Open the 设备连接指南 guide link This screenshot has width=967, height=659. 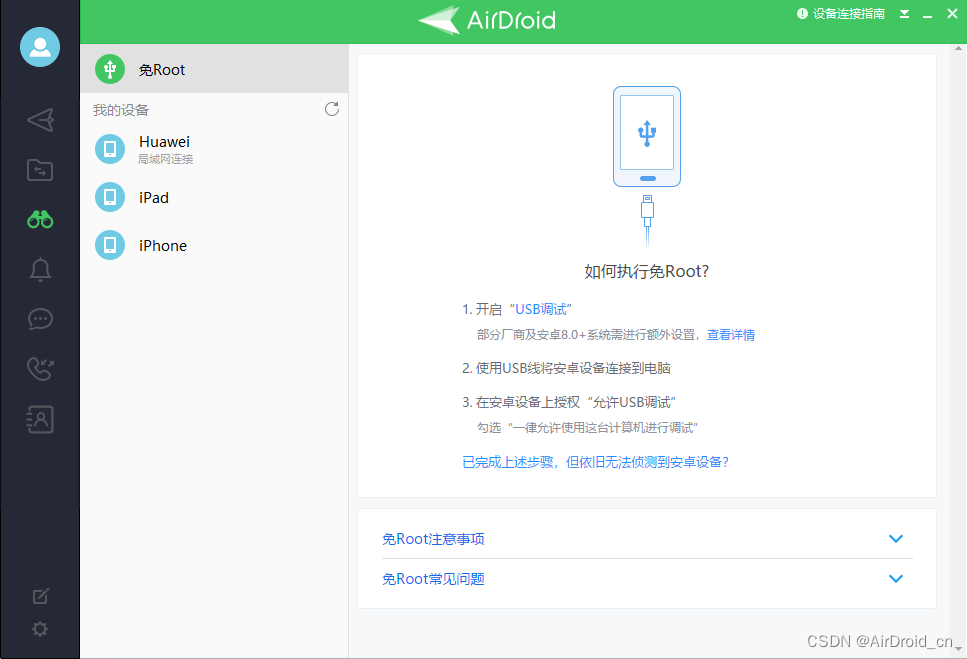pyautogui.click(x=849, y=14)
